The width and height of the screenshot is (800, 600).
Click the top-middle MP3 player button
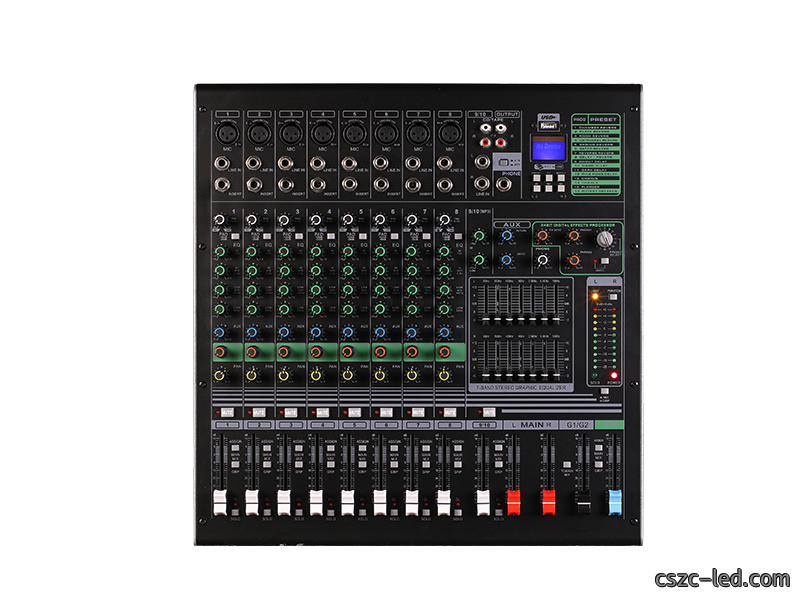click(x=549, y=178)
